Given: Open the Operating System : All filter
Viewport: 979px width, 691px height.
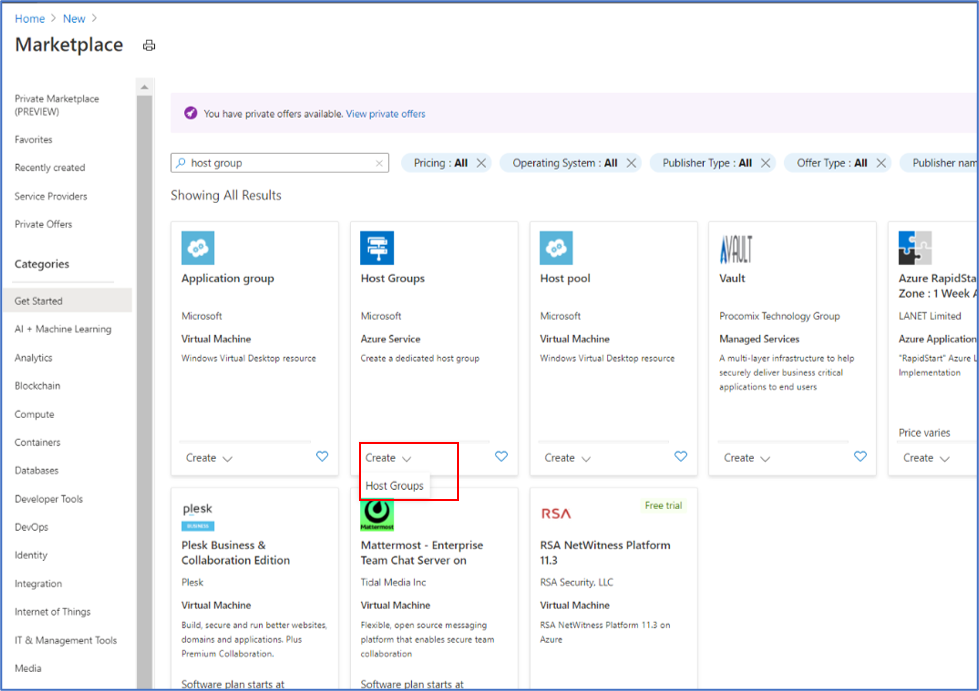Looking at the screenshot, I should tap(564, 163).
